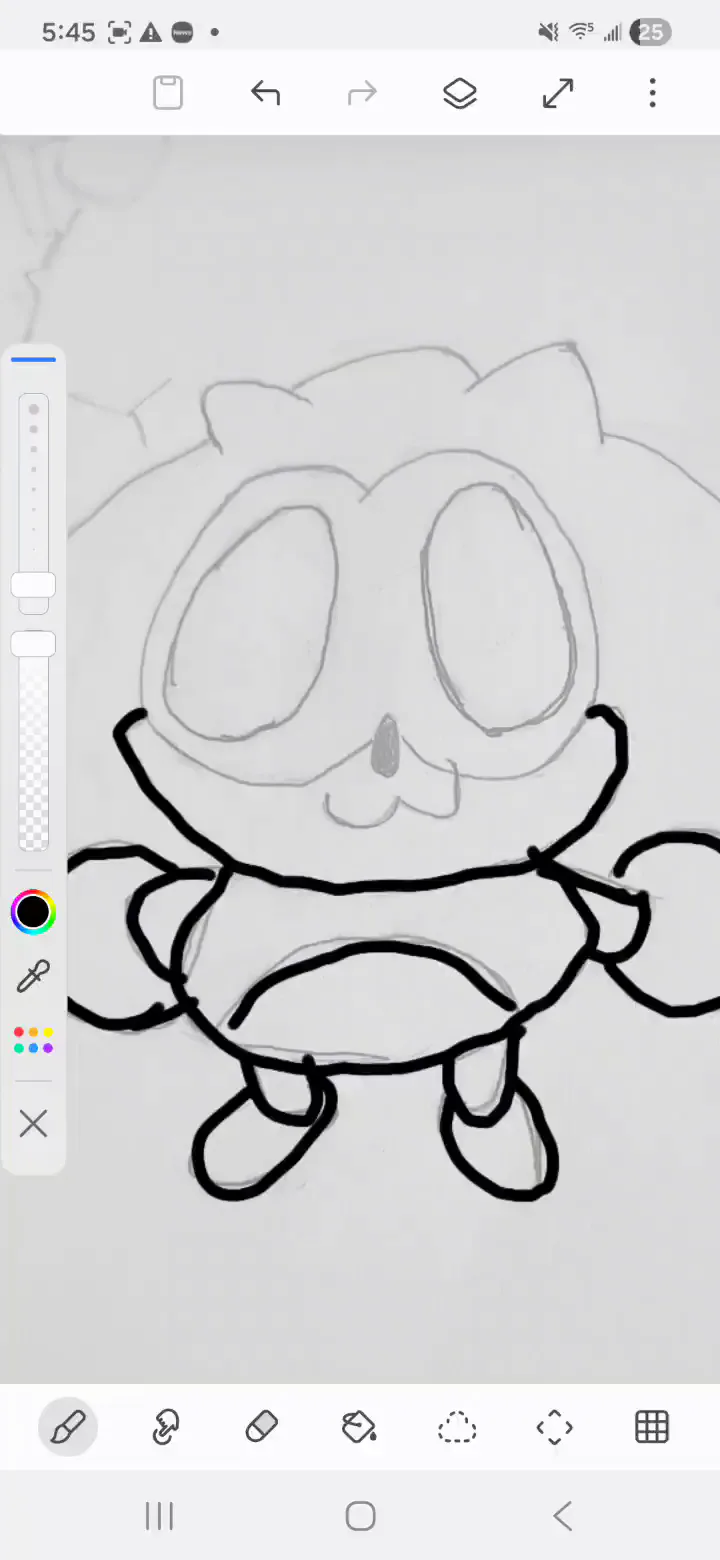Close the brush settings side panel
This screenshot has width=720, height=1560.
click(33, 1124)
